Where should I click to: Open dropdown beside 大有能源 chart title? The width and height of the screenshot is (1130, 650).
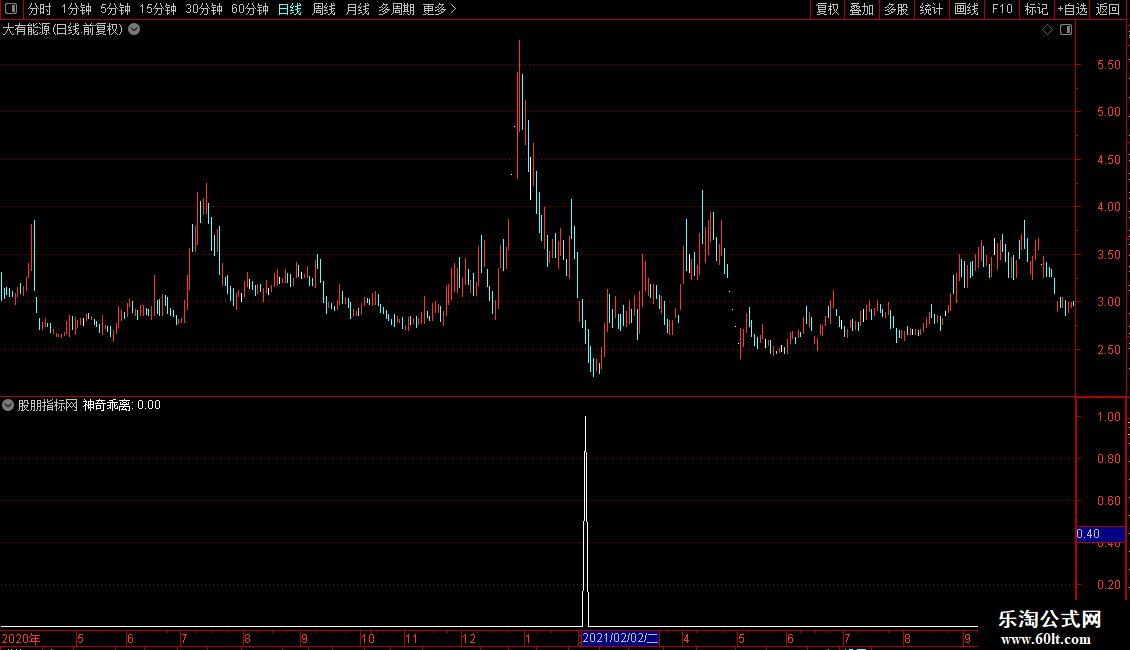134,30
